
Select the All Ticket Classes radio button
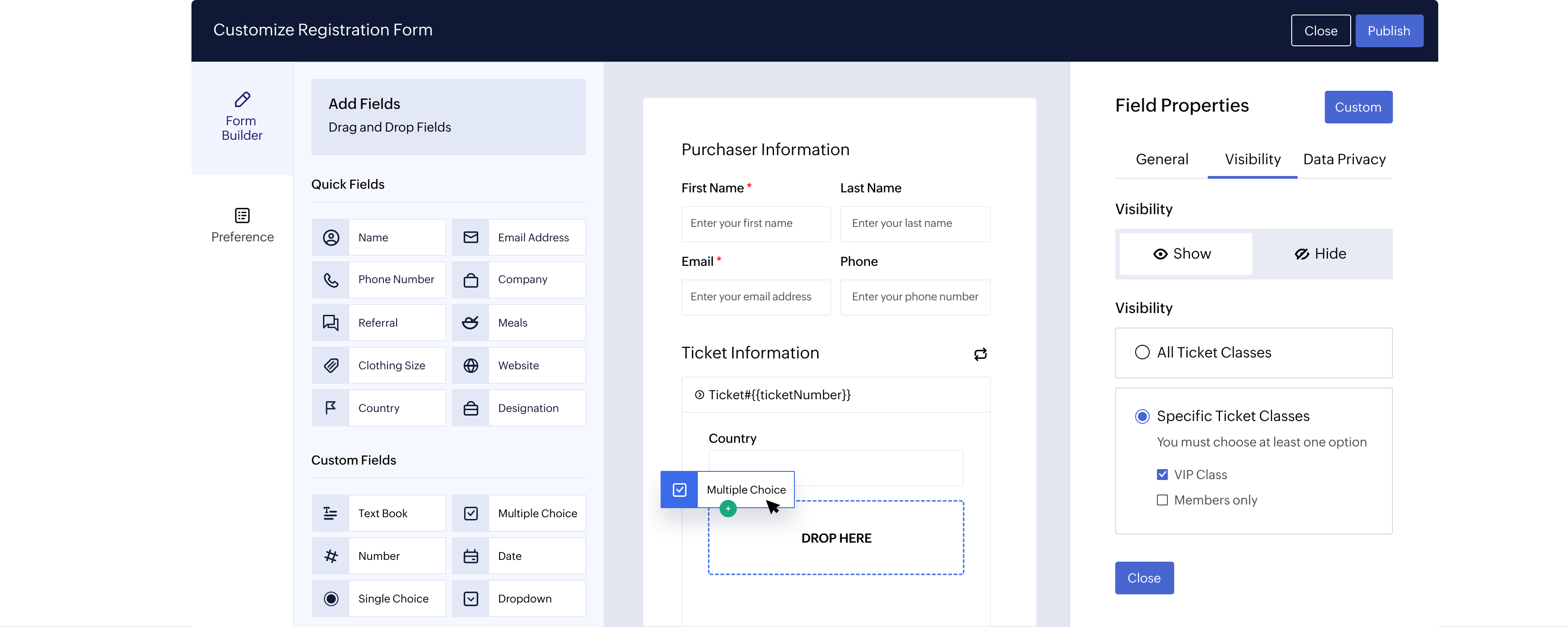pos(1142,353)
